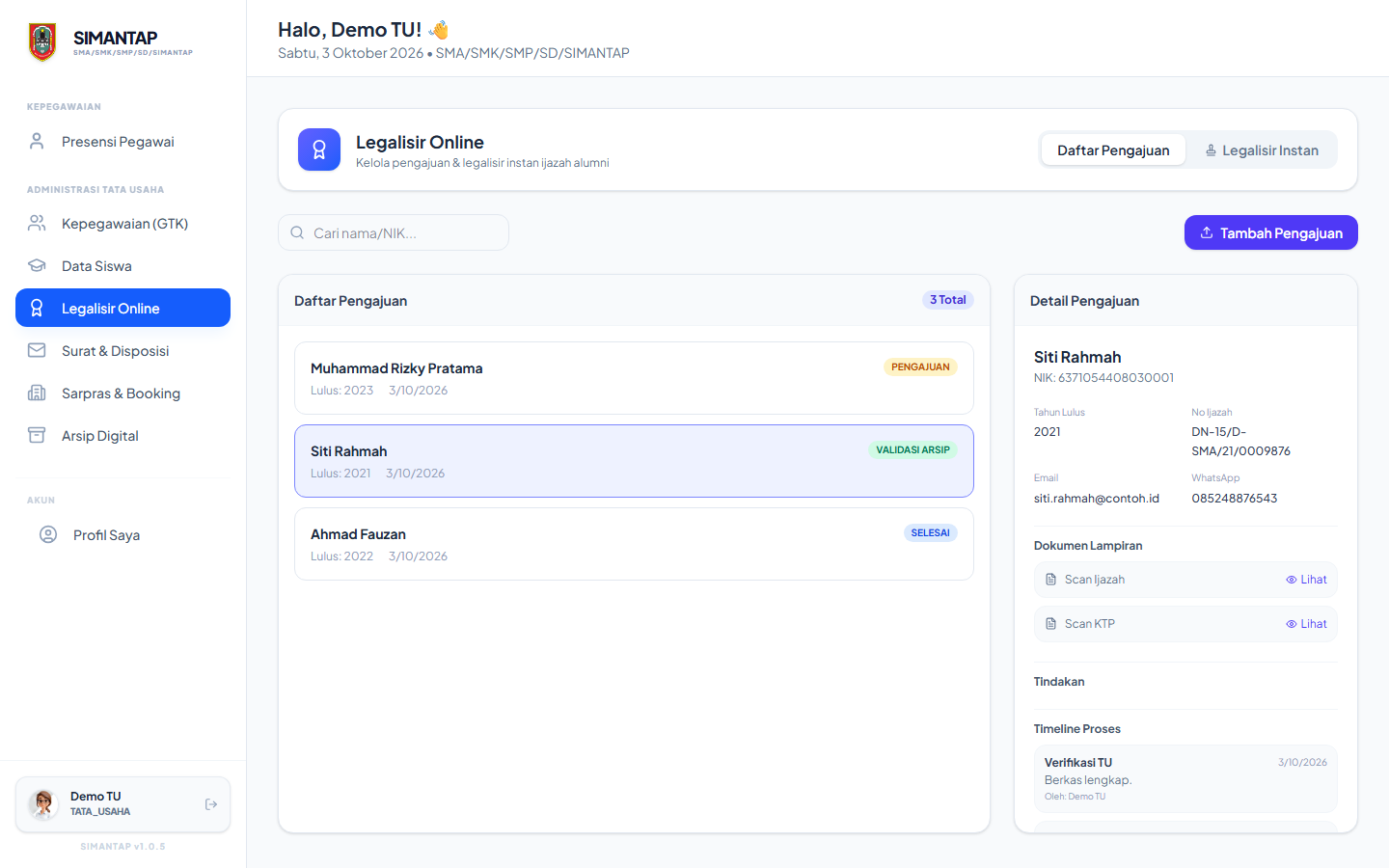View the Scan Ijazah attachment via Lihat
The image size is (1389, 868).
(x=1306, y=580)
